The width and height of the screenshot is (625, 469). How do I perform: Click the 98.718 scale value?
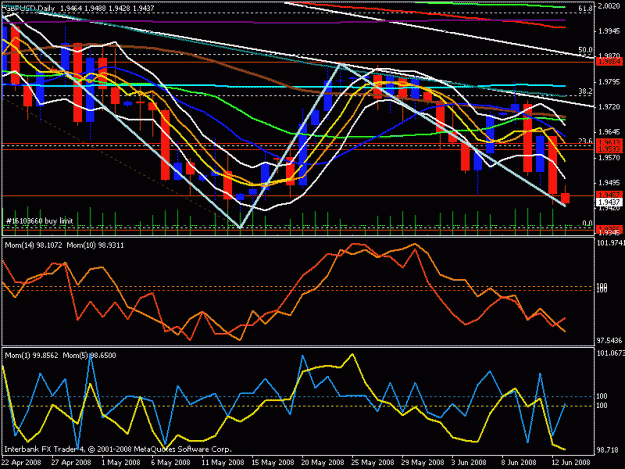tap(607, 450)
